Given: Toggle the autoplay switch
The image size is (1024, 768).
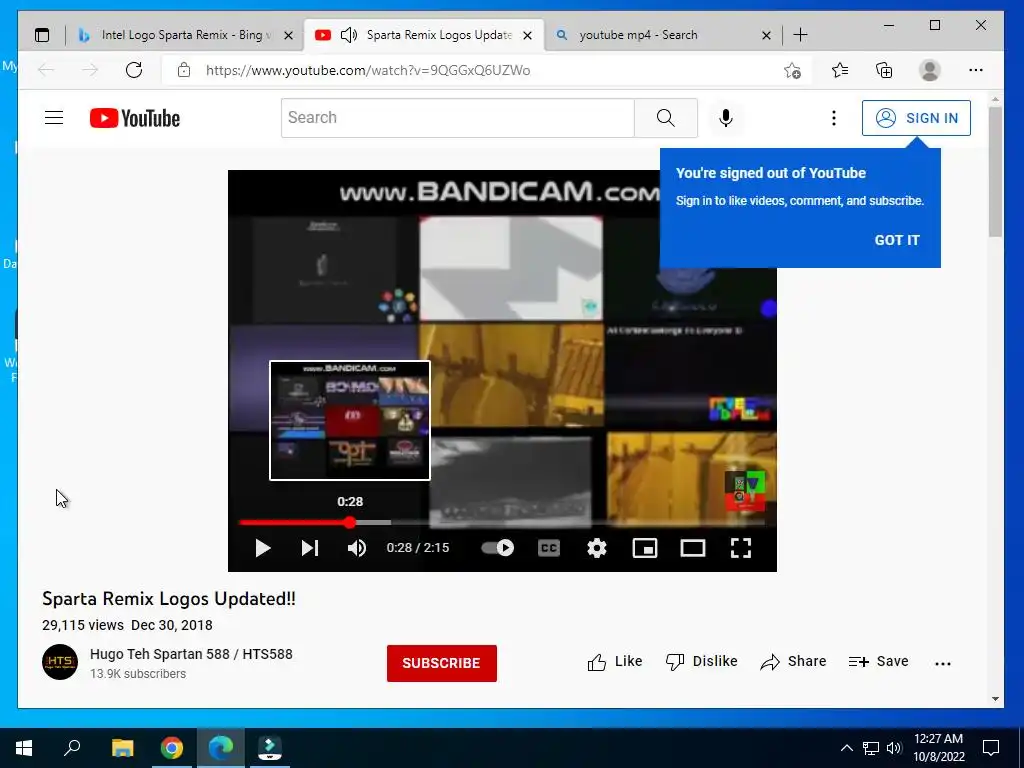Looking at the screenshot, I should click(x=498, y=548).
